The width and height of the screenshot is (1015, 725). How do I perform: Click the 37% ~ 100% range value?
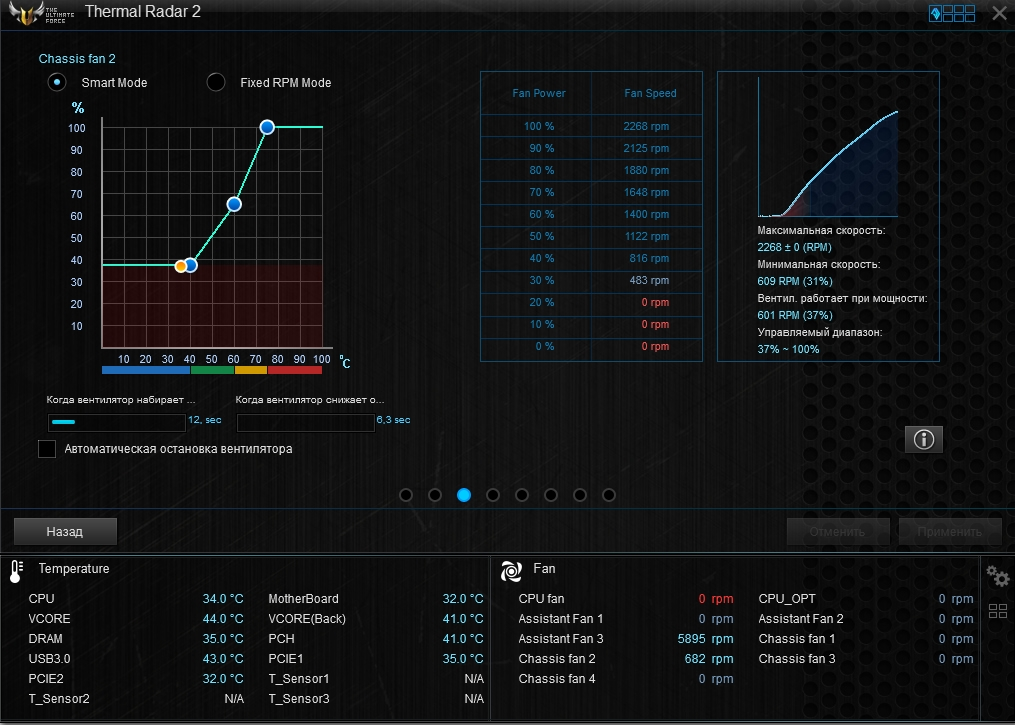788,349
